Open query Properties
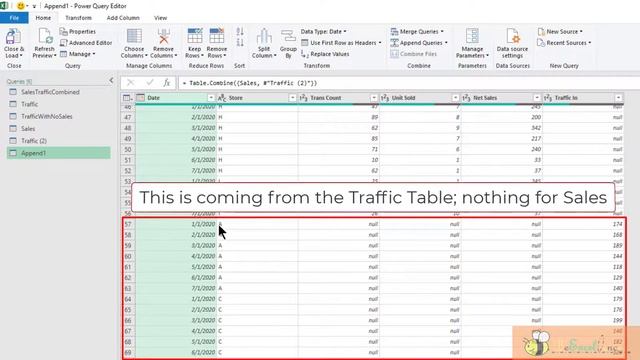 [x=78, y=31]
